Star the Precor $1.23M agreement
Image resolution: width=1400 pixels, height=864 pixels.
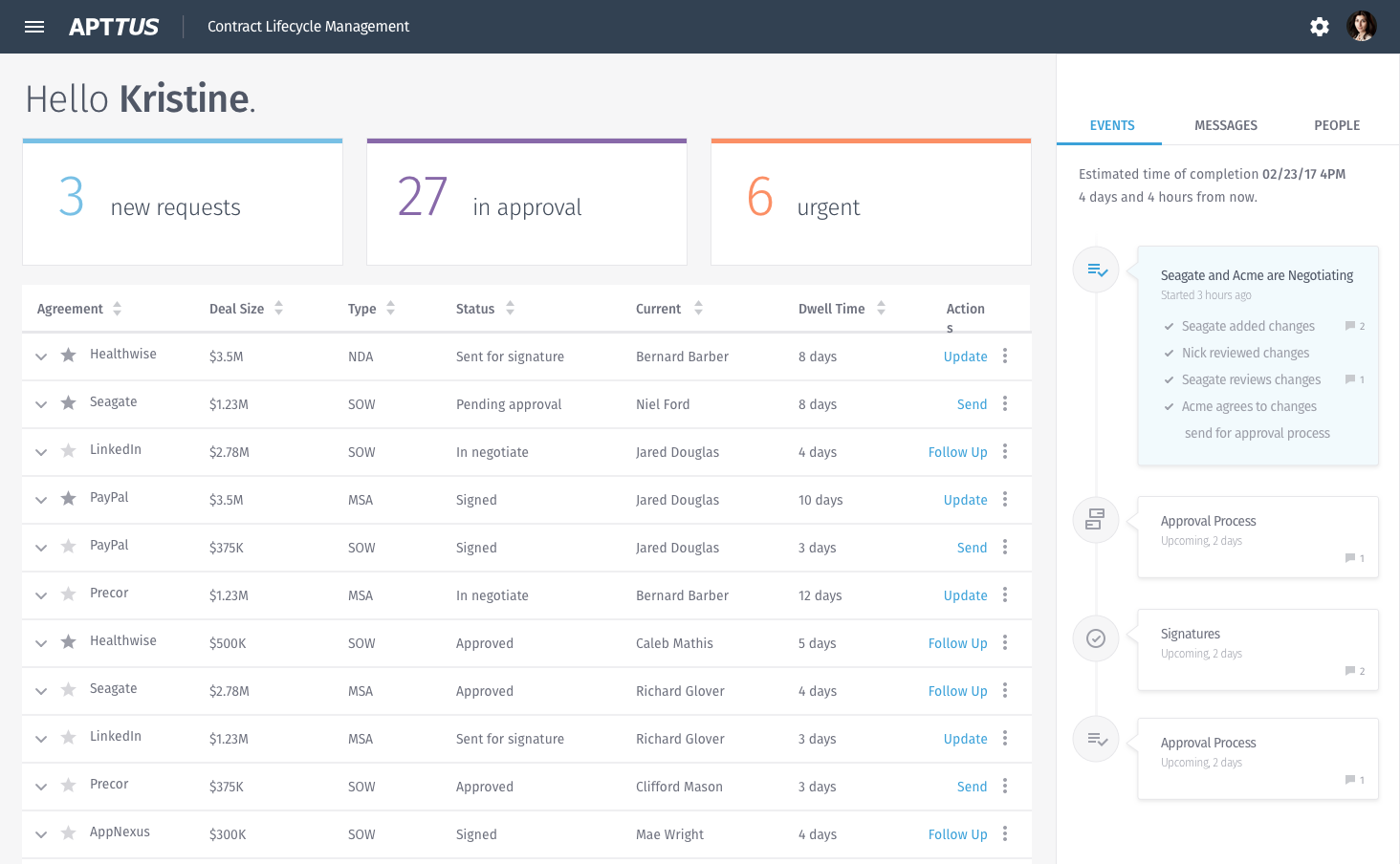pyautogui.click(x=69, y=594)
